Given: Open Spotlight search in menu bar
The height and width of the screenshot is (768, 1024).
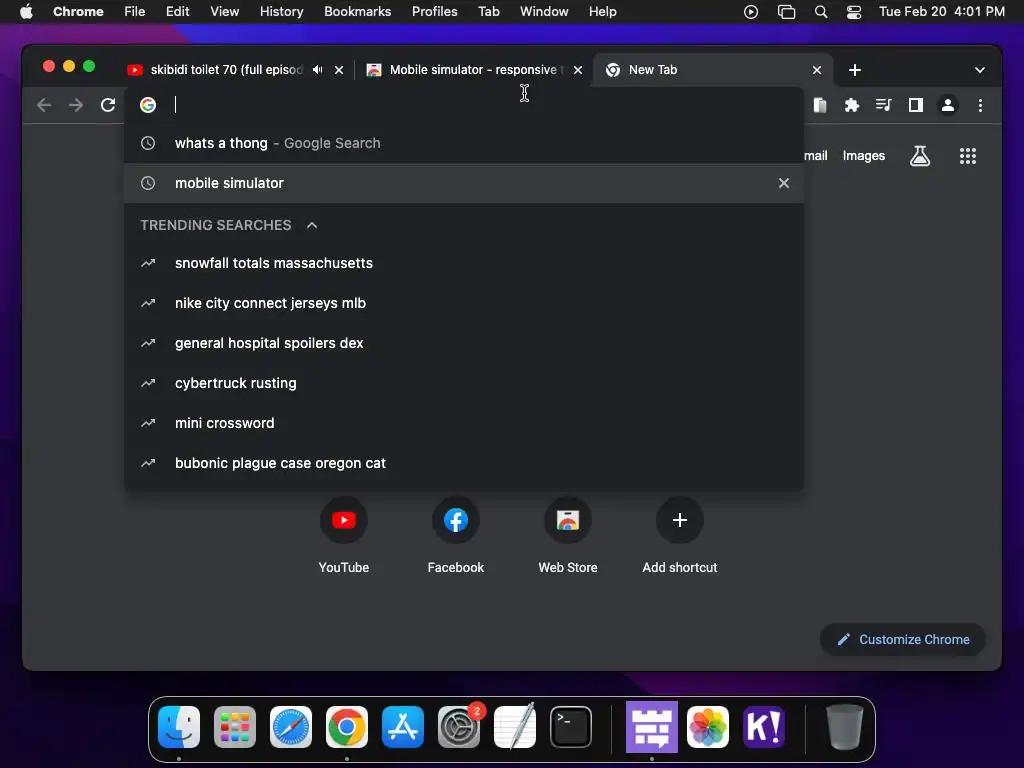Looking at the screenshot, I should (x=821, y=12).
